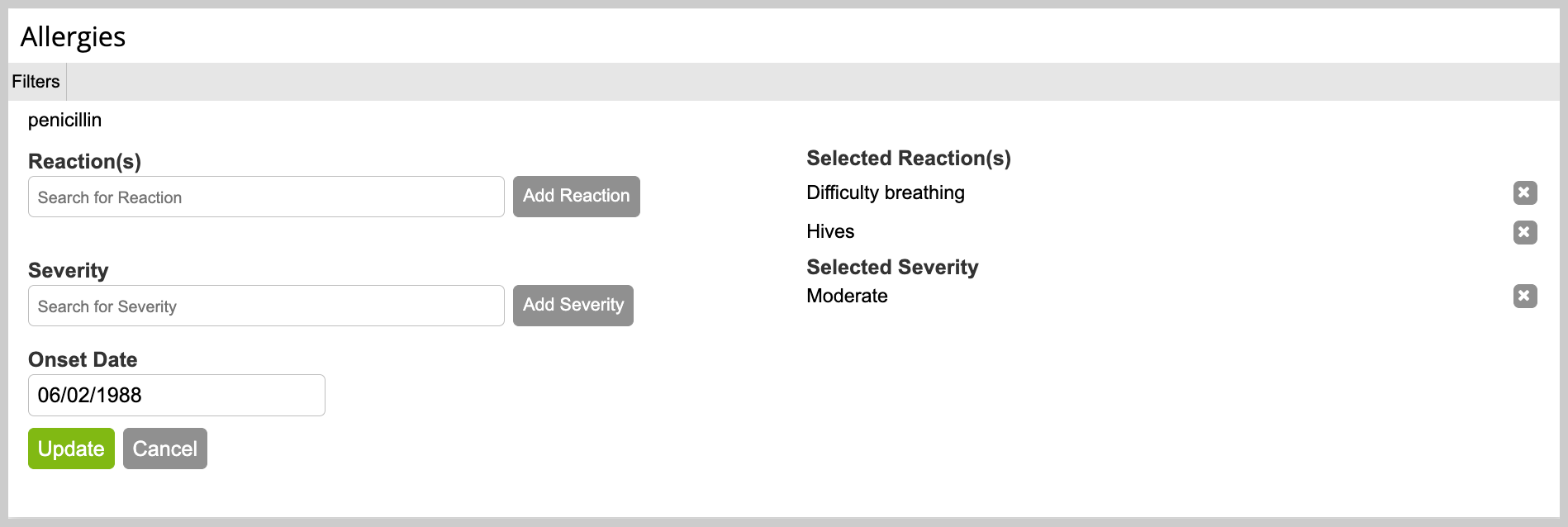Click the Difficulty breathing reaction entry

coord(886,192)
